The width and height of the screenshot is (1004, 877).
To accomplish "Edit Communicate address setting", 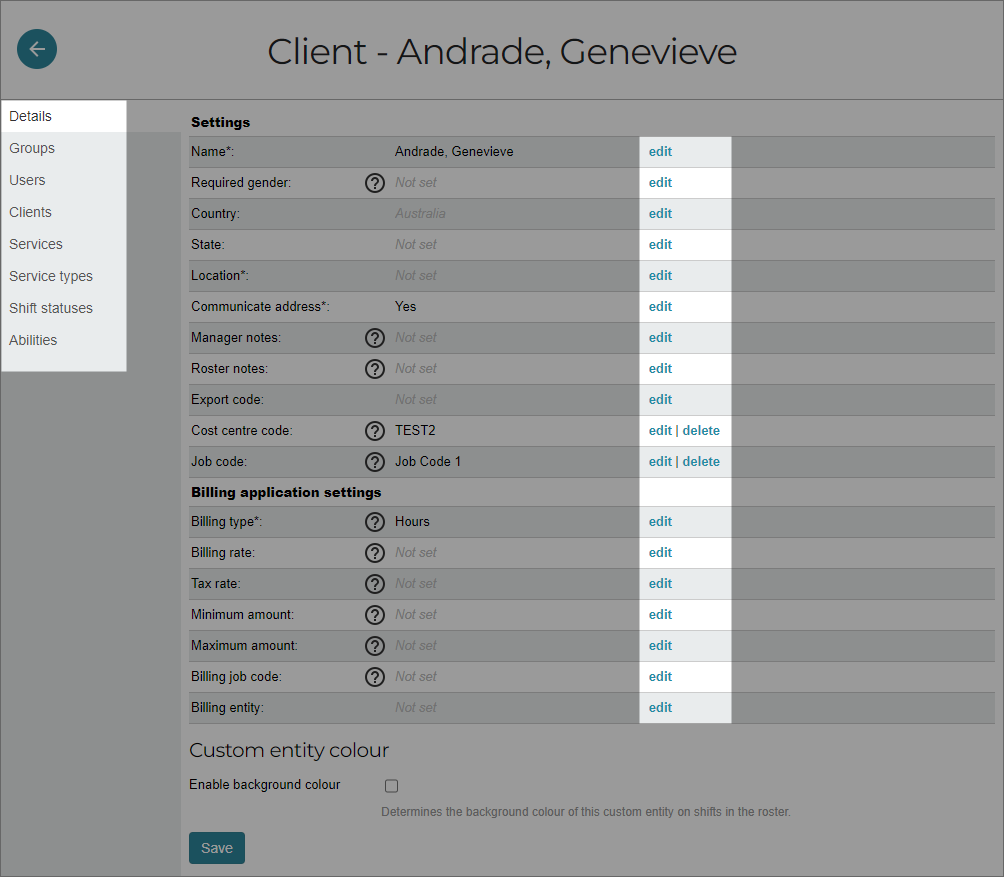I will pos(660,307).
